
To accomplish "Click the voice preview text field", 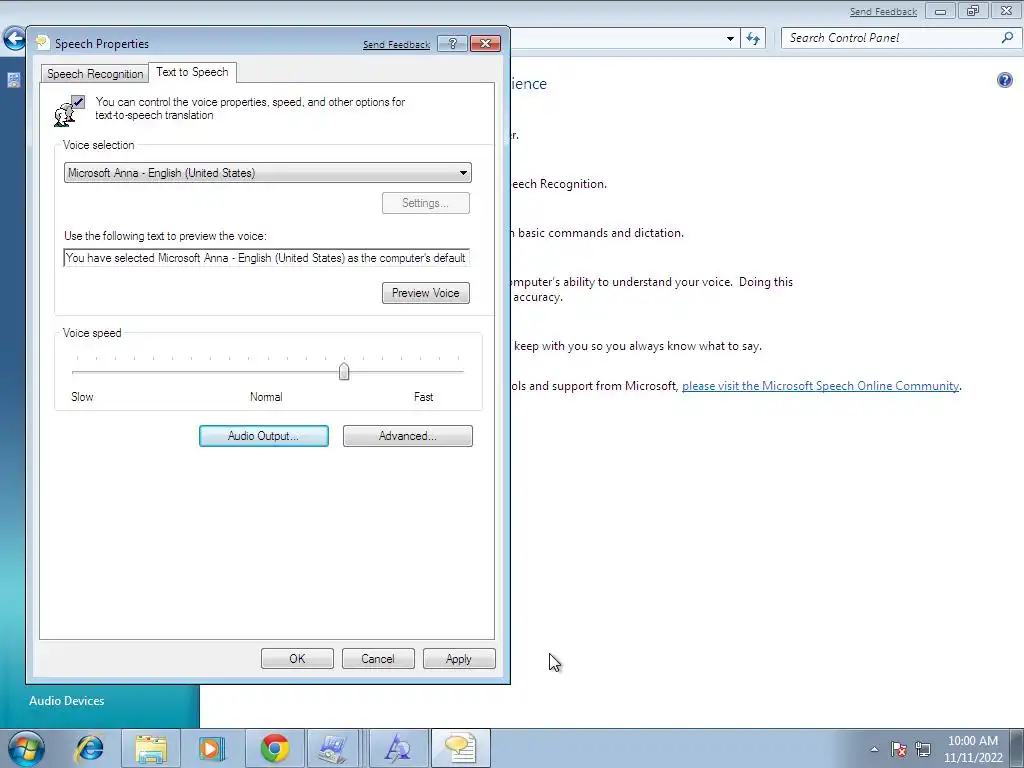I will pos(266,258).
